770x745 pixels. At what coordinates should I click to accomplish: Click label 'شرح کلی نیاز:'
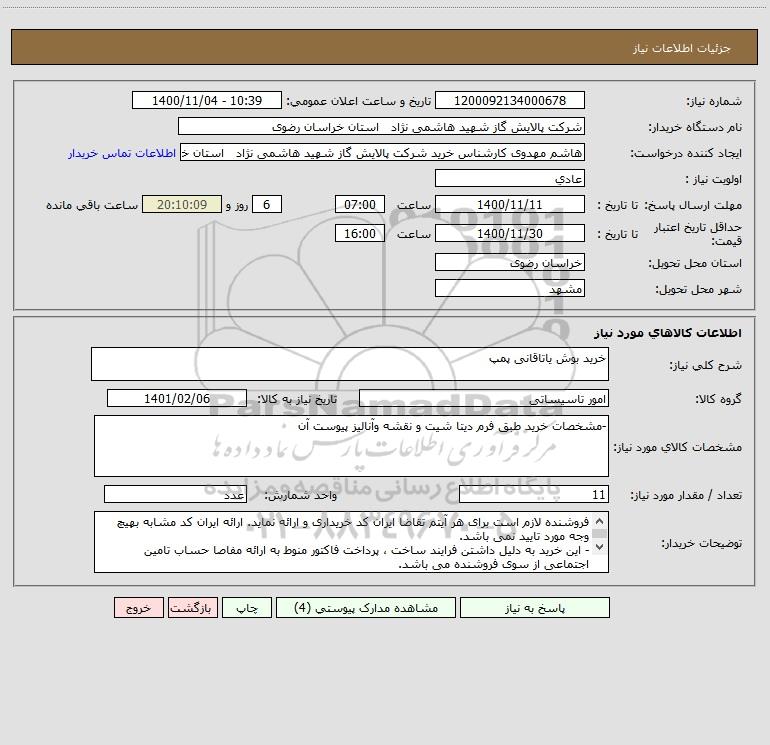tap(706, 365)
